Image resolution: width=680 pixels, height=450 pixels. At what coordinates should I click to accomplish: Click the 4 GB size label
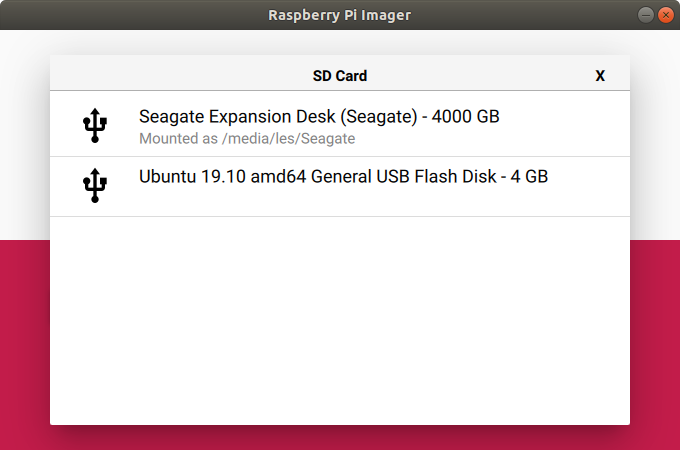point(529,176)
